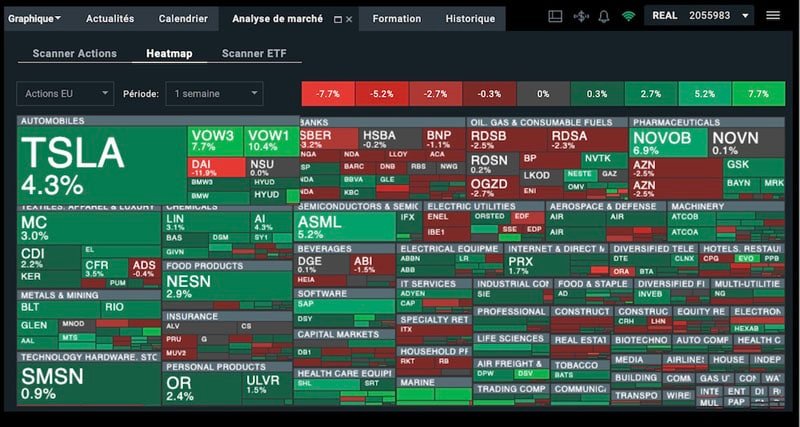The height and width of the screenshot is (427, 800).
Task: Click the 7.7% bright green legend swatch
Action: 759,94
